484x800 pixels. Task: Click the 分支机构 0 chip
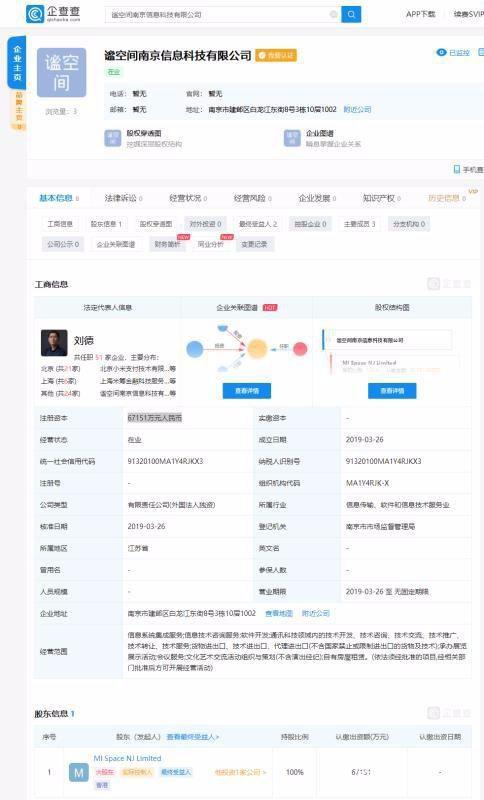(x=409, y=224)
